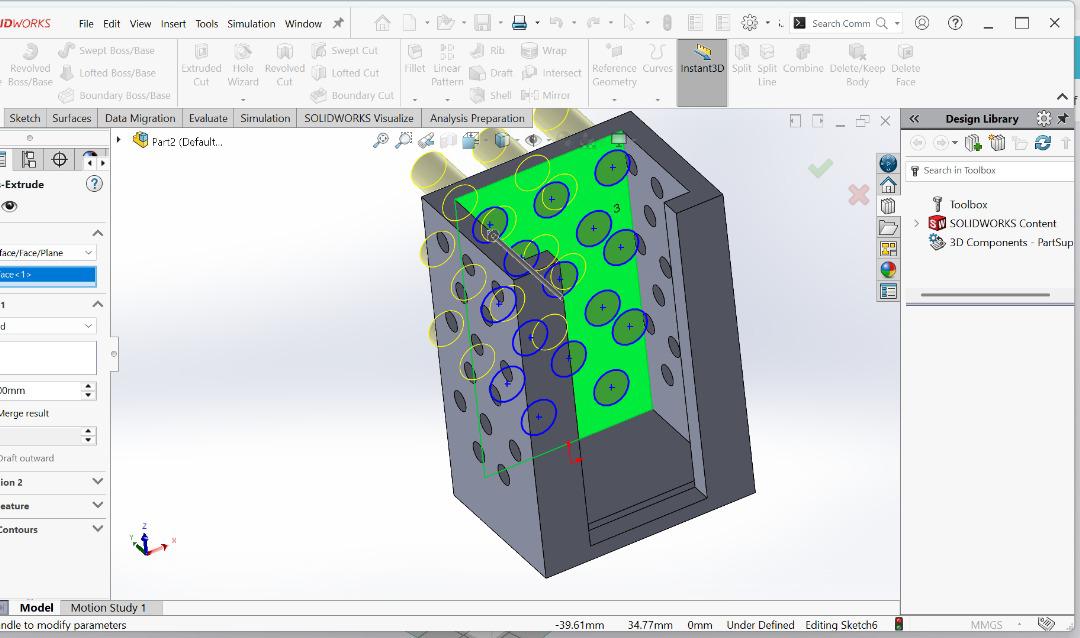Open the user login account icon
1080x638 pixels.
922,23
